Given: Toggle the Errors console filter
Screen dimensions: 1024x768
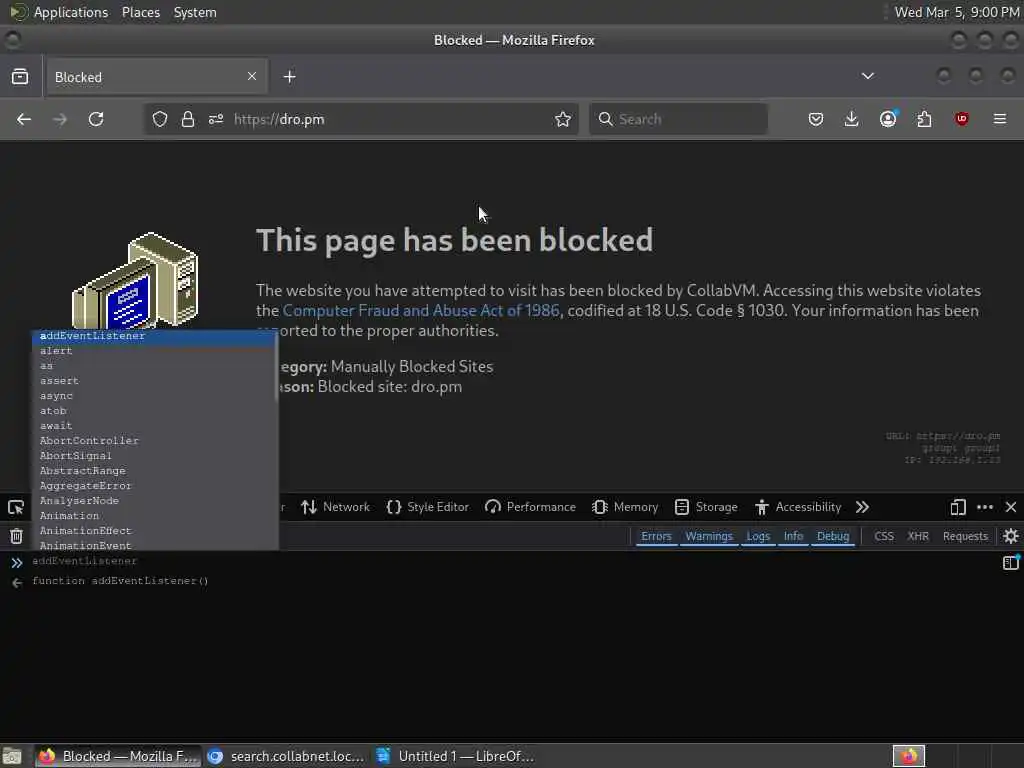Looking at the screenshot, I should 656,536.
